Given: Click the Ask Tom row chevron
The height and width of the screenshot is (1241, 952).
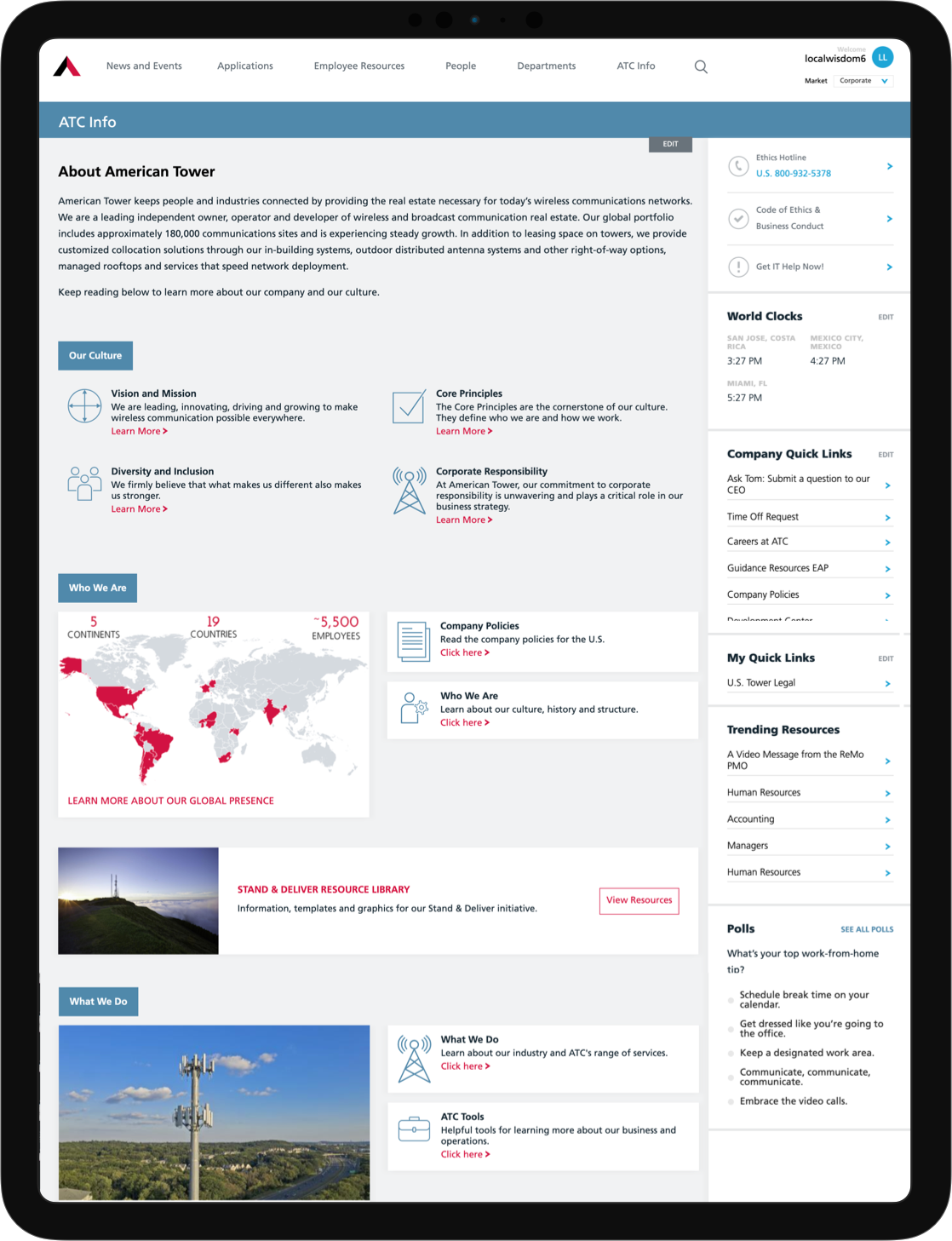Looking at the screenshot, I should 887,485.
